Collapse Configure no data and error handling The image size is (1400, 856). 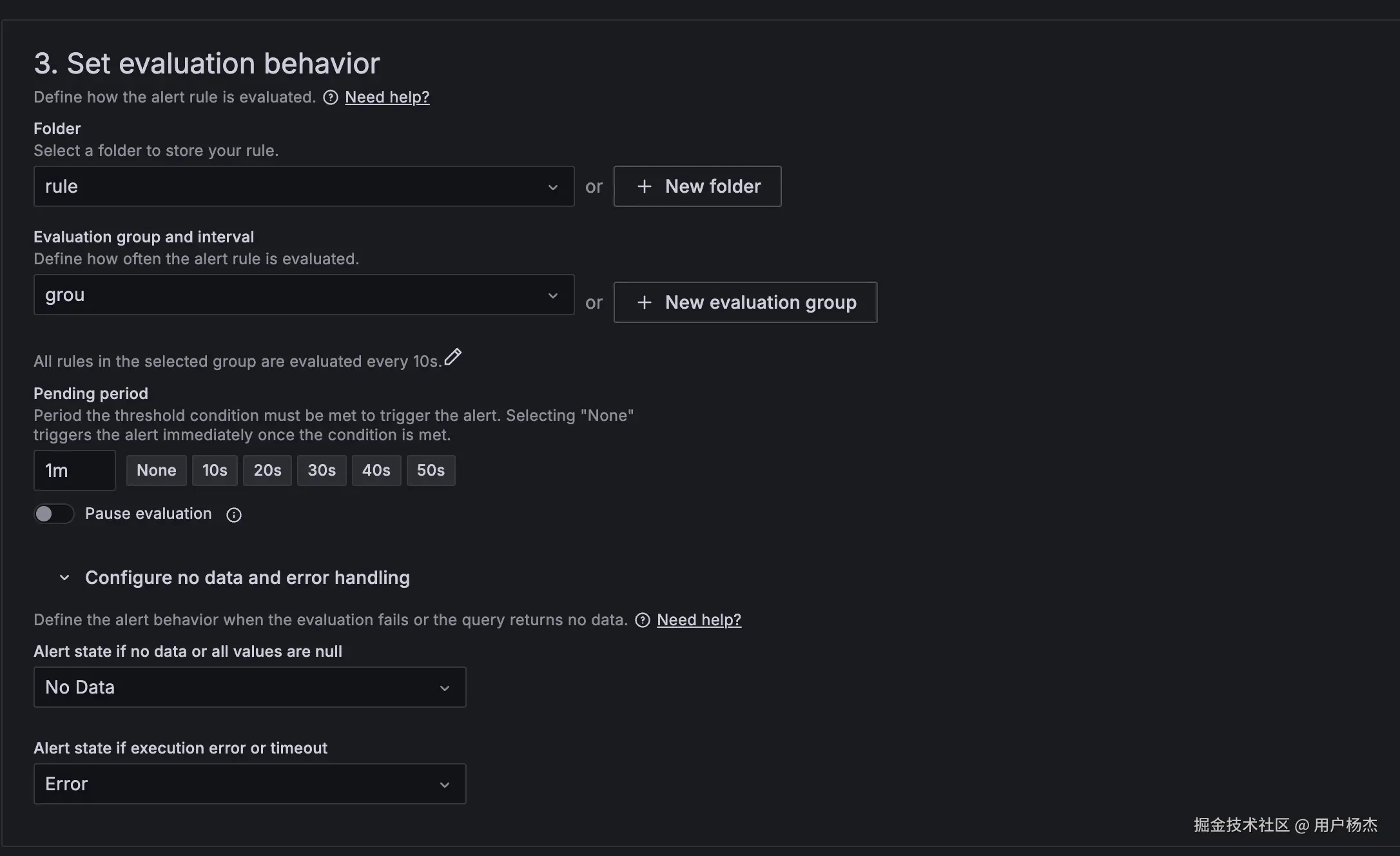click(64, 578)
